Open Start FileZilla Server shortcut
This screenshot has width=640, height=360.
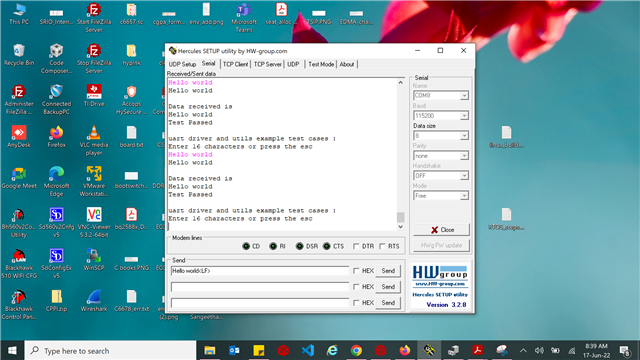coord(94,17)
